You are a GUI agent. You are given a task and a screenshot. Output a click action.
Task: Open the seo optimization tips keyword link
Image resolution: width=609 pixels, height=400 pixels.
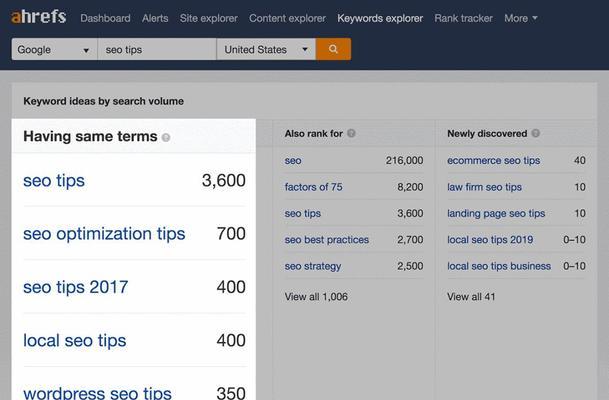[x=104, y=234]
